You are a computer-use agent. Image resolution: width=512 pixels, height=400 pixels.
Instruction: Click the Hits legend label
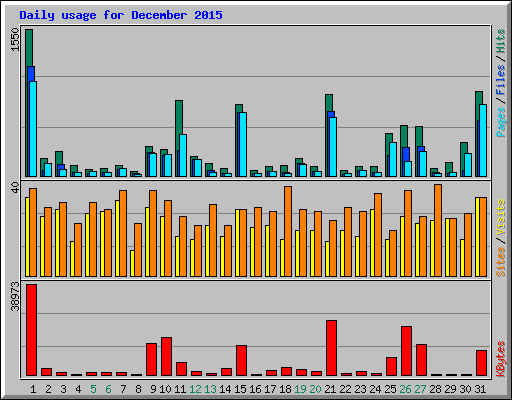coord(501,41)
